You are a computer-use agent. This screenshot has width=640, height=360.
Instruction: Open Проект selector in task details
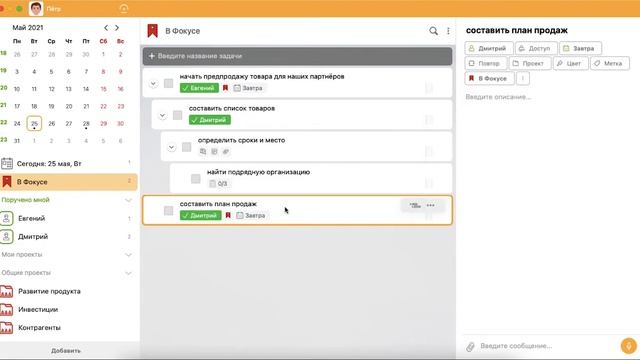pos(529,63)
